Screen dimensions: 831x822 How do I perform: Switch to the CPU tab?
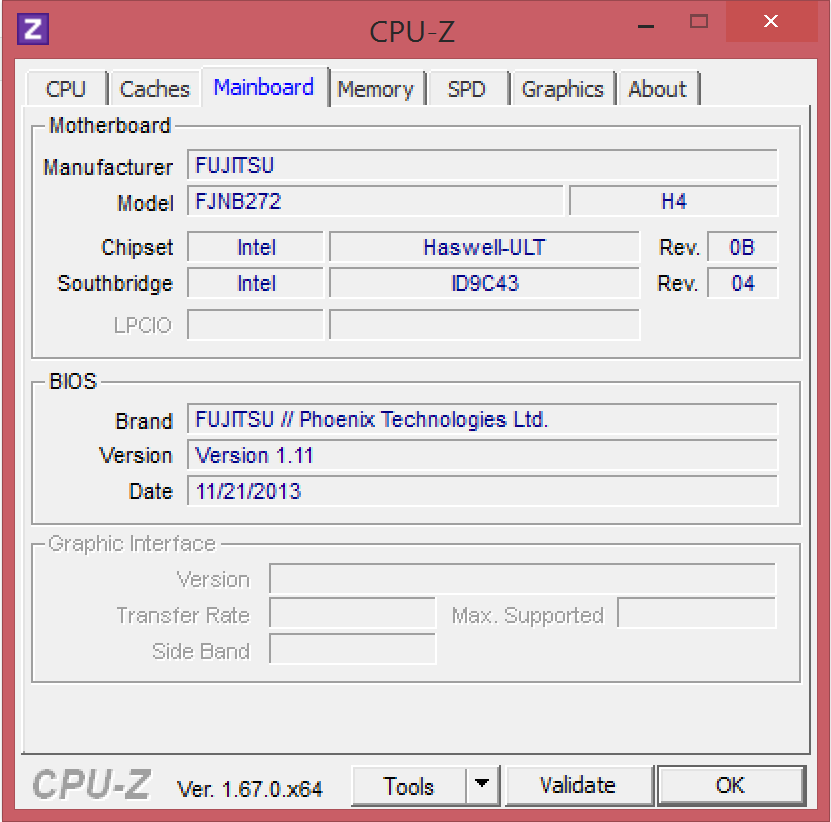[66, 89]
